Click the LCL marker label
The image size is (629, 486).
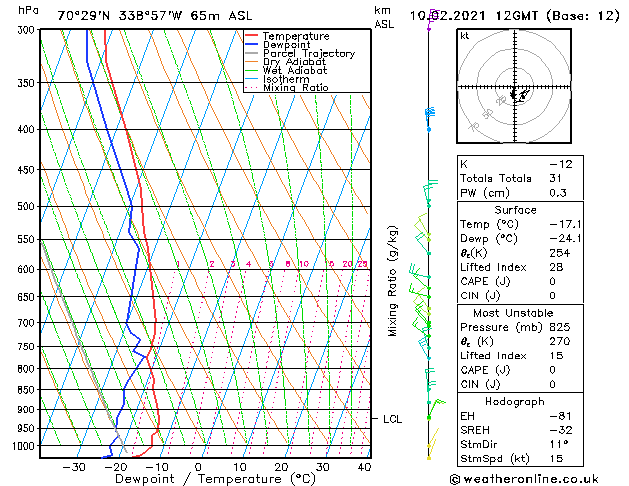point(392,419)
